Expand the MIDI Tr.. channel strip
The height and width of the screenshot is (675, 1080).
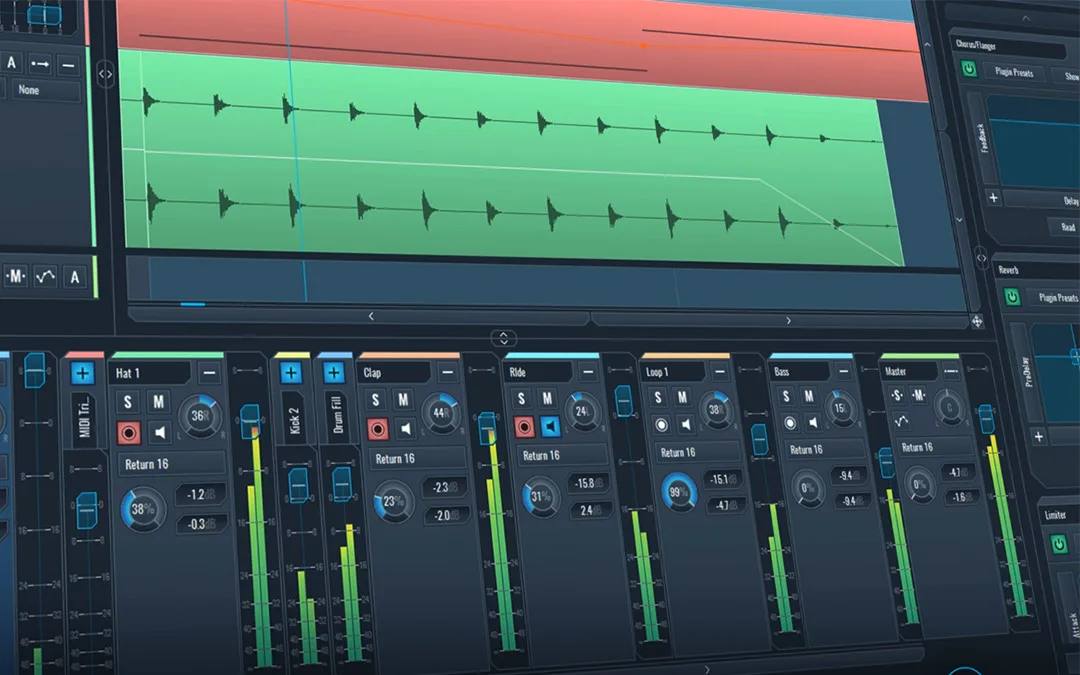tap(83, 373)
